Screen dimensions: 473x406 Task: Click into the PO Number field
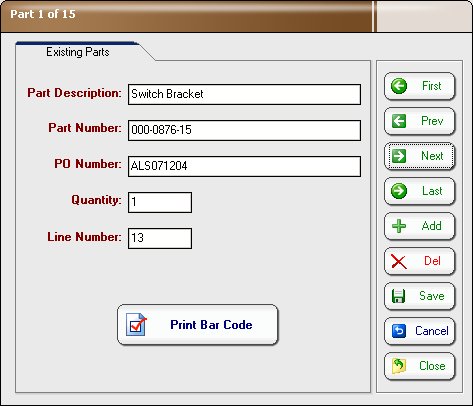point(244,166)
